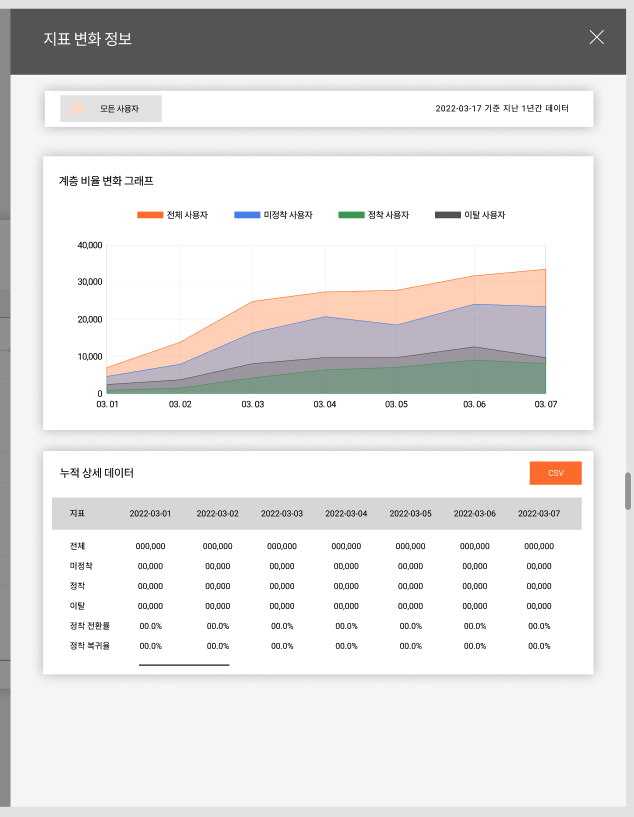The height and width of the screenshot is (817, 634).
Task: Click the blue 미정착 사용자 legend swatch
Action: [x=247, y=215]
